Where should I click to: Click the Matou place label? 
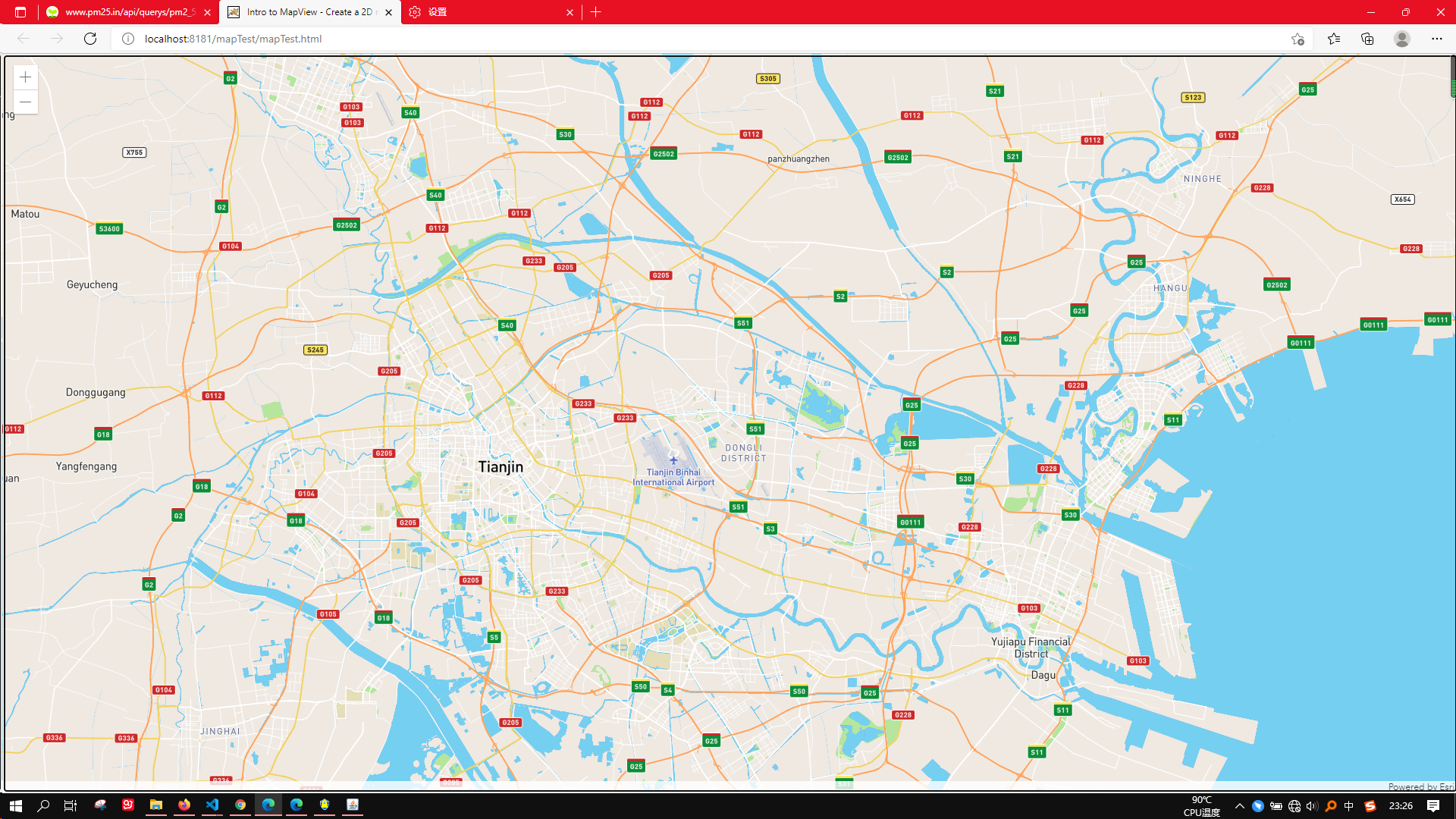click(25, 215)
